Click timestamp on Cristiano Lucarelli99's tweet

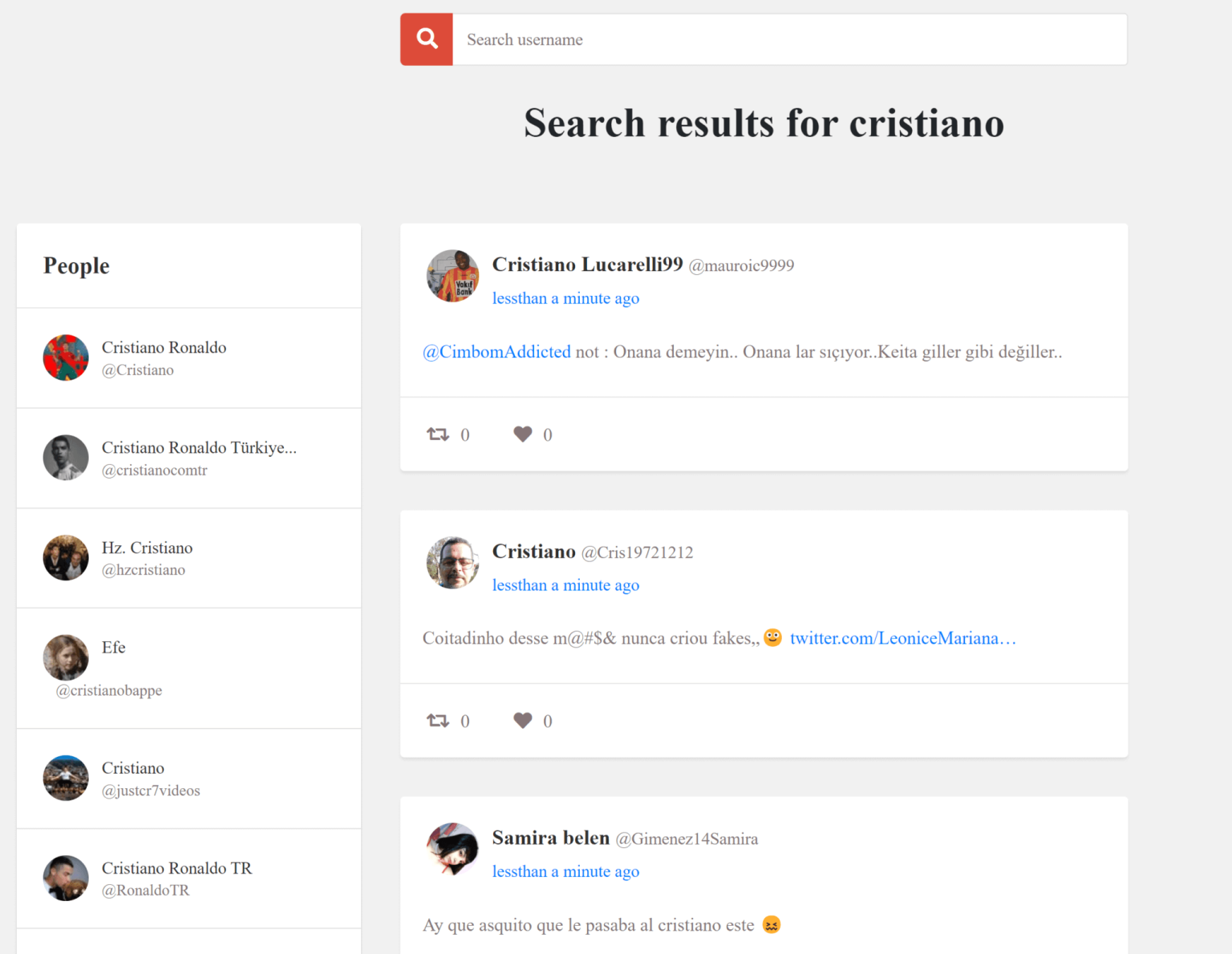click(565, 298)
